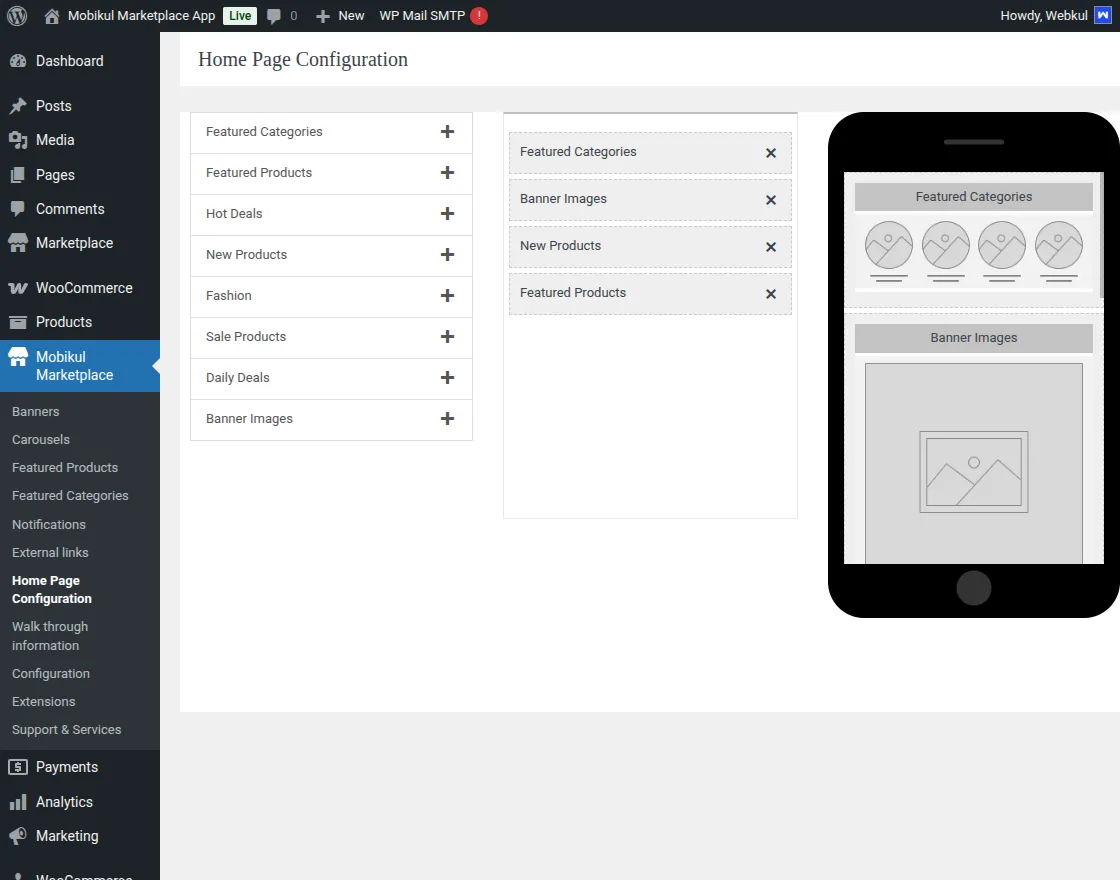Open the Carousels settings link
The image size is (1120, 880).
40,439
